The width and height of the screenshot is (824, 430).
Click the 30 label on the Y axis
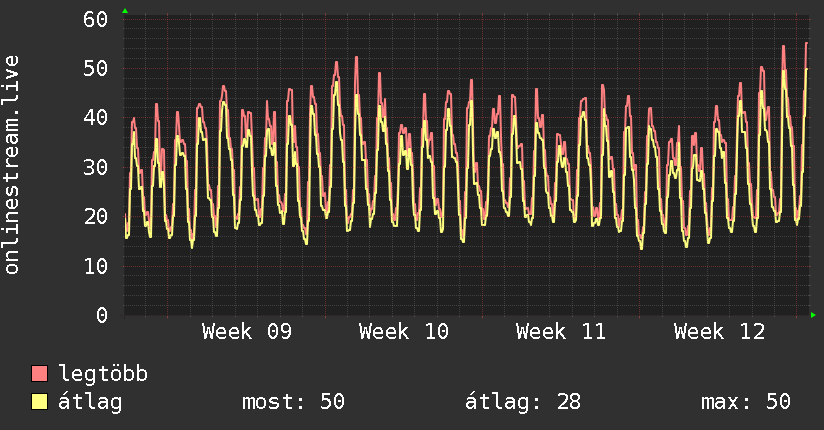click(x=96, y=167)
